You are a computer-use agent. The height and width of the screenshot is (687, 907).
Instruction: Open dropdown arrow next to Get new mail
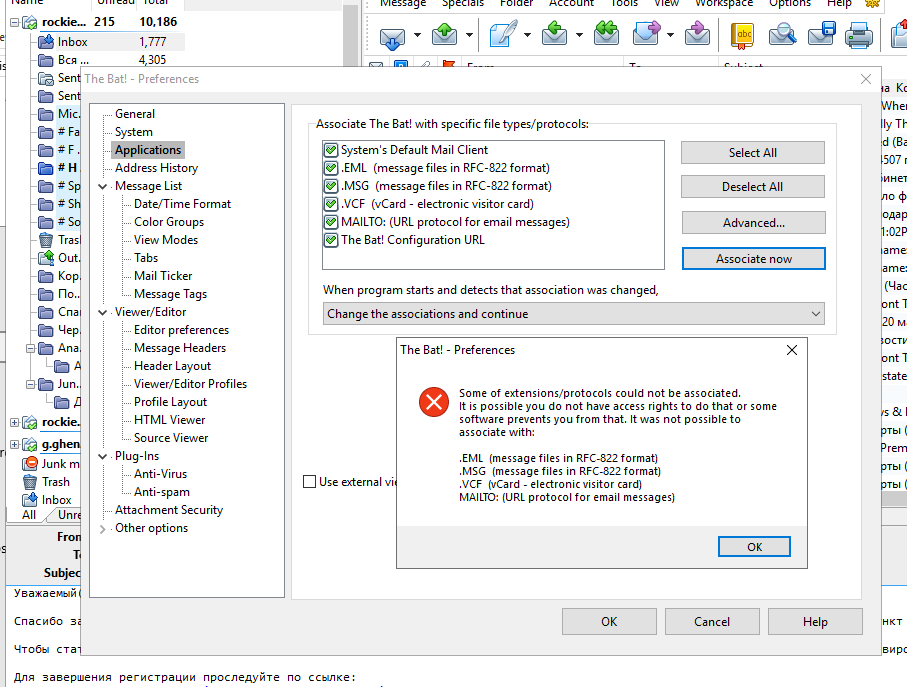coord(418,35)
